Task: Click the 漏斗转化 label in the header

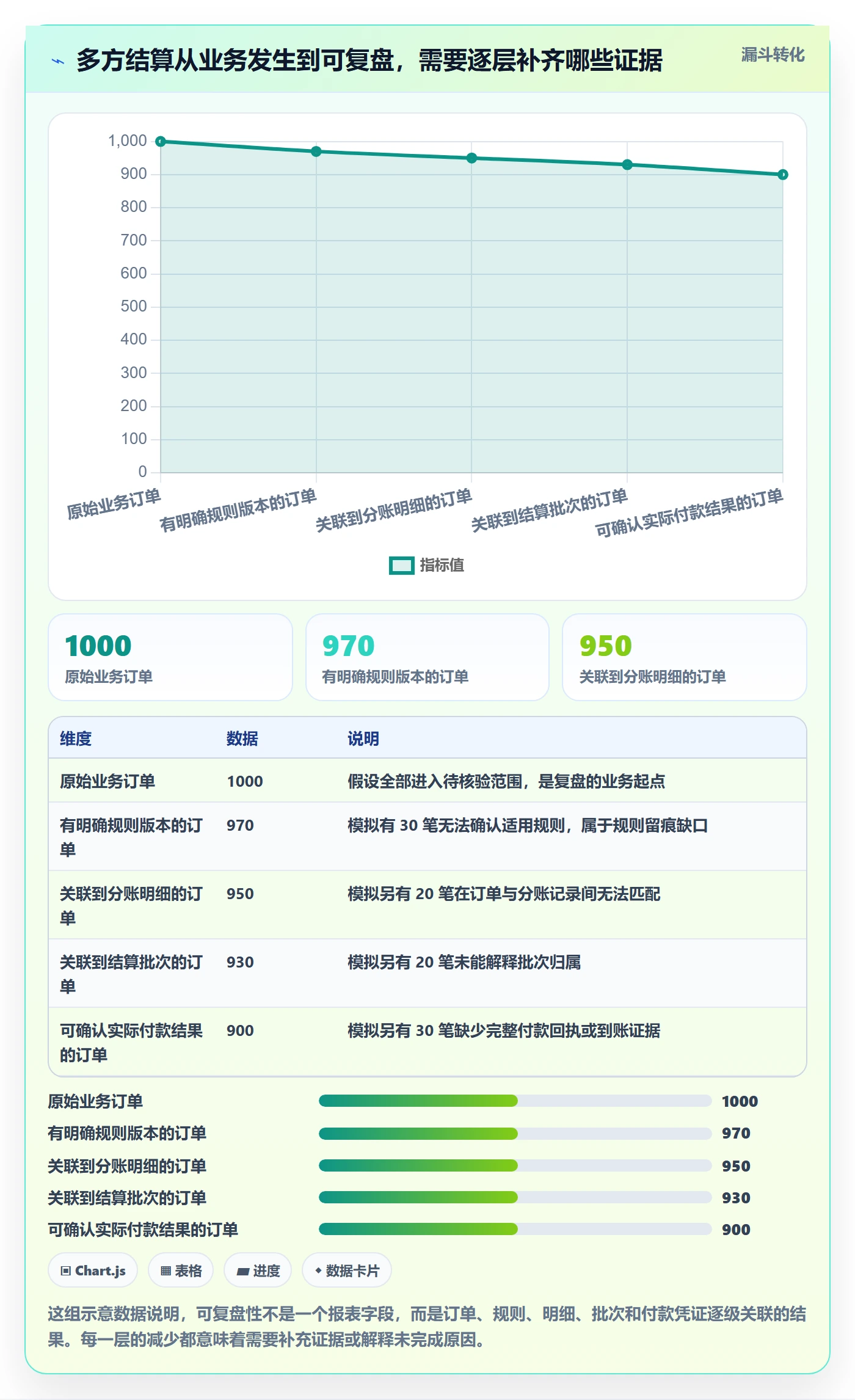Action: click(773, 55)
